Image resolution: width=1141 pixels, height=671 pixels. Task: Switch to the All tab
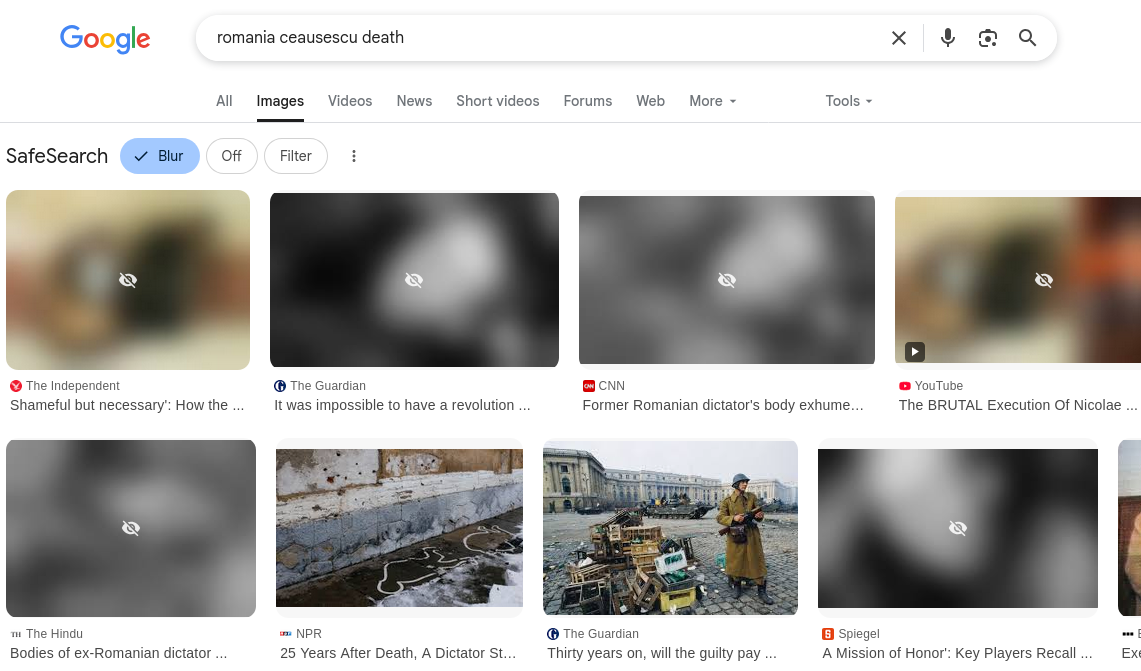pyautogui.click(x=224, y=101)
